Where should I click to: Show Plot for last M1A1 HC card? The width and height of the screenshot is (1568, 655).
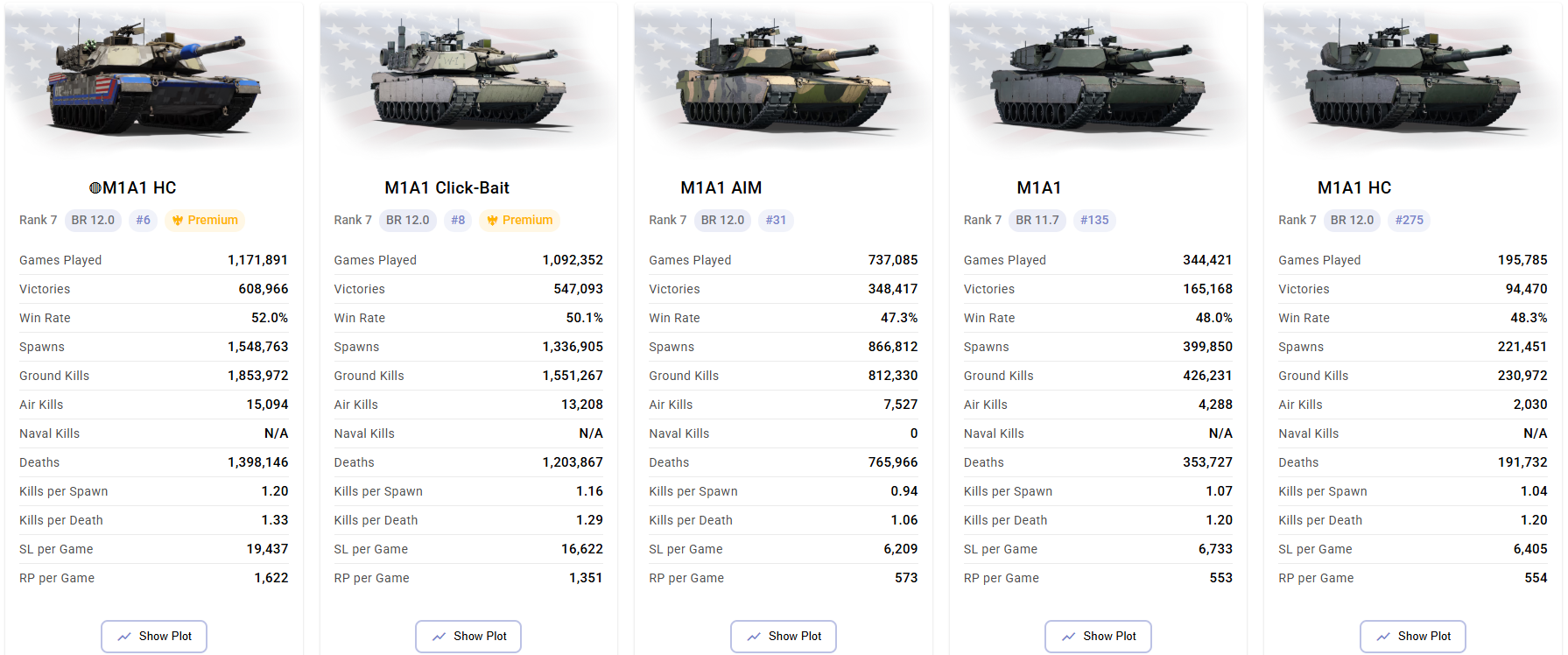pyautogui.click(x=1413, y=637)
